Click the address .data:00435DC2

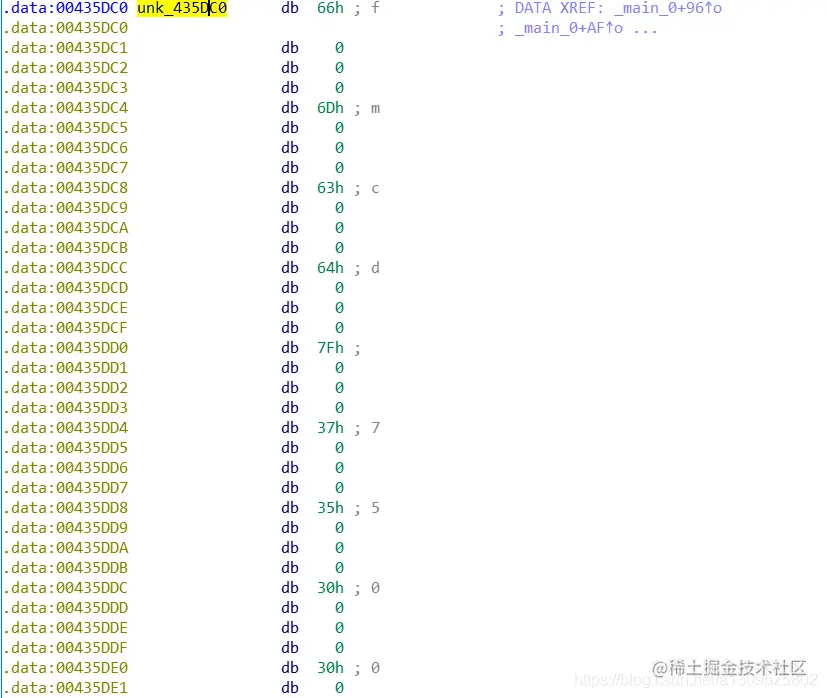[65, 68]
